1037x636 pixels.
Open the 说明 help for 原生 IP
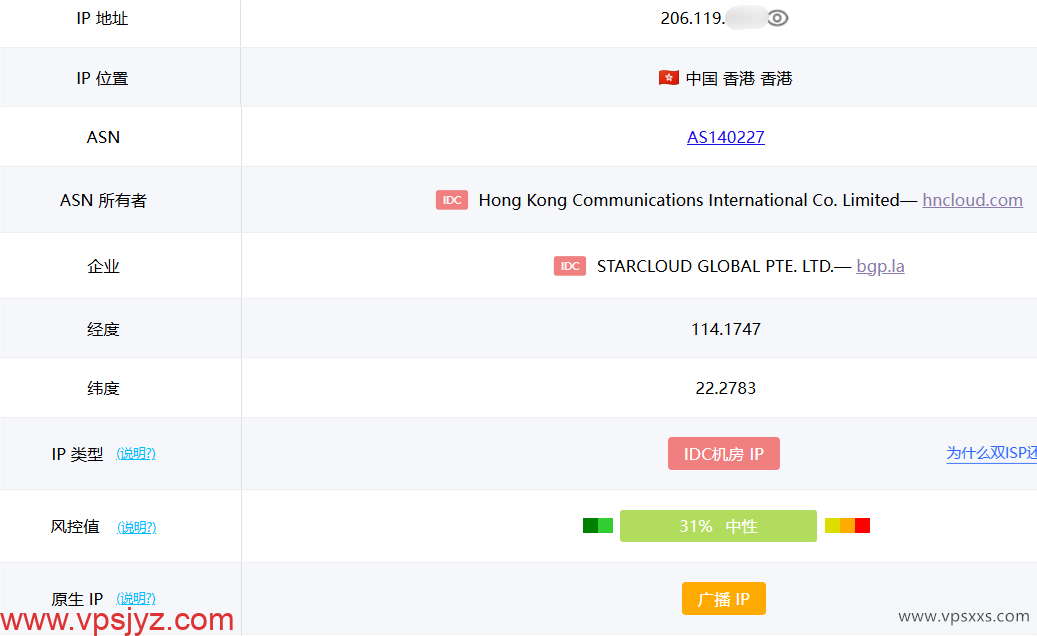[135, 598]
